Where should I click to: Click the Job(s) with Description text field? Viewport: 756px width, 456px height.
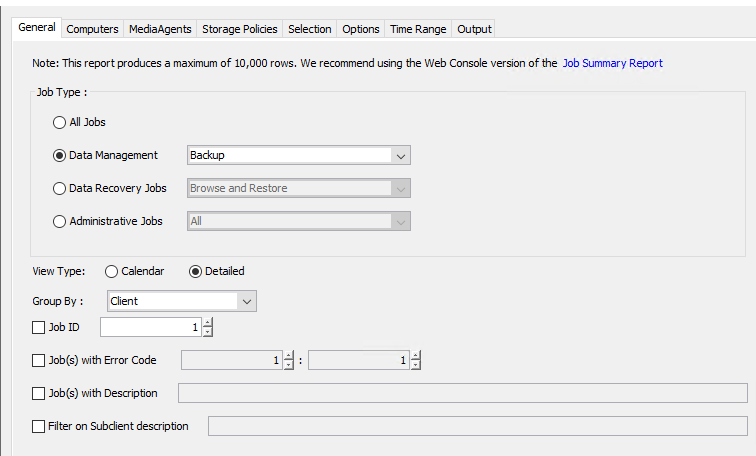(463, 393)
